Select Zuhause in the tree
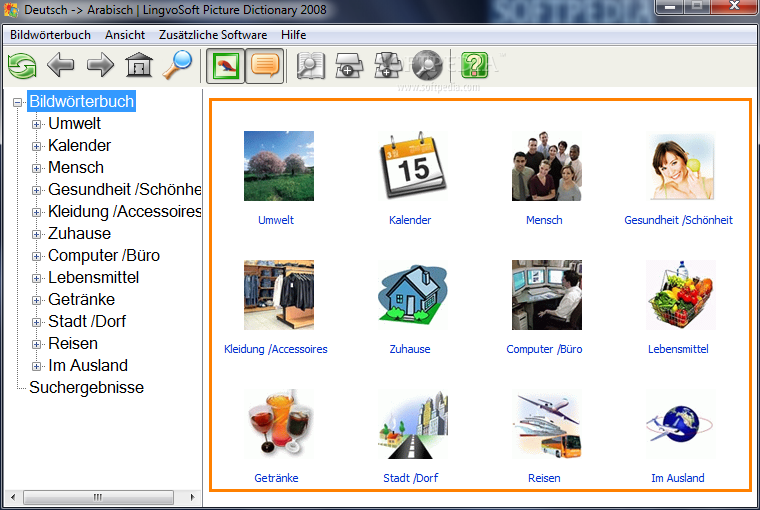The image size is (760, 510). coord(79,234)
